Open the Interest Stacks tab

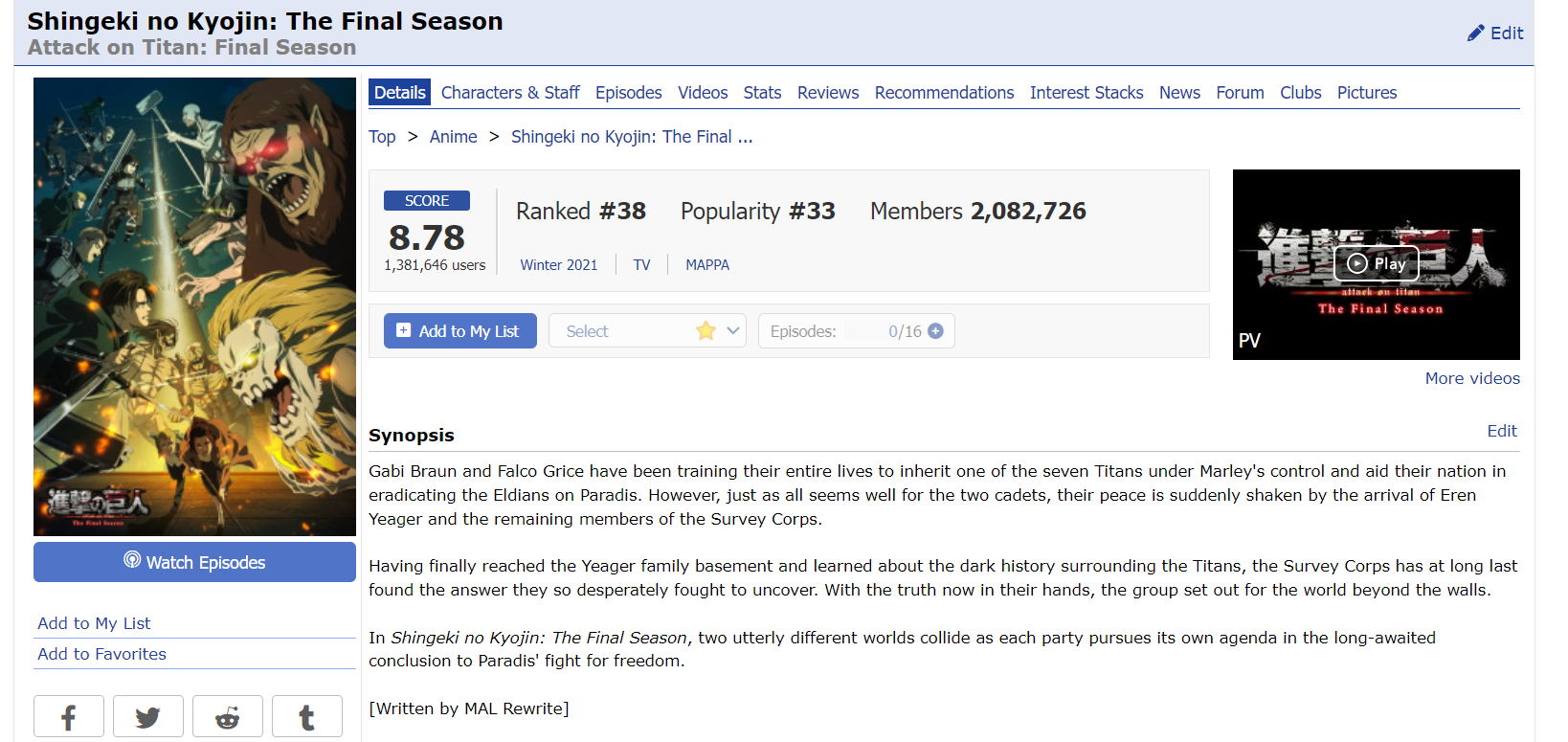click(1086, 93)
